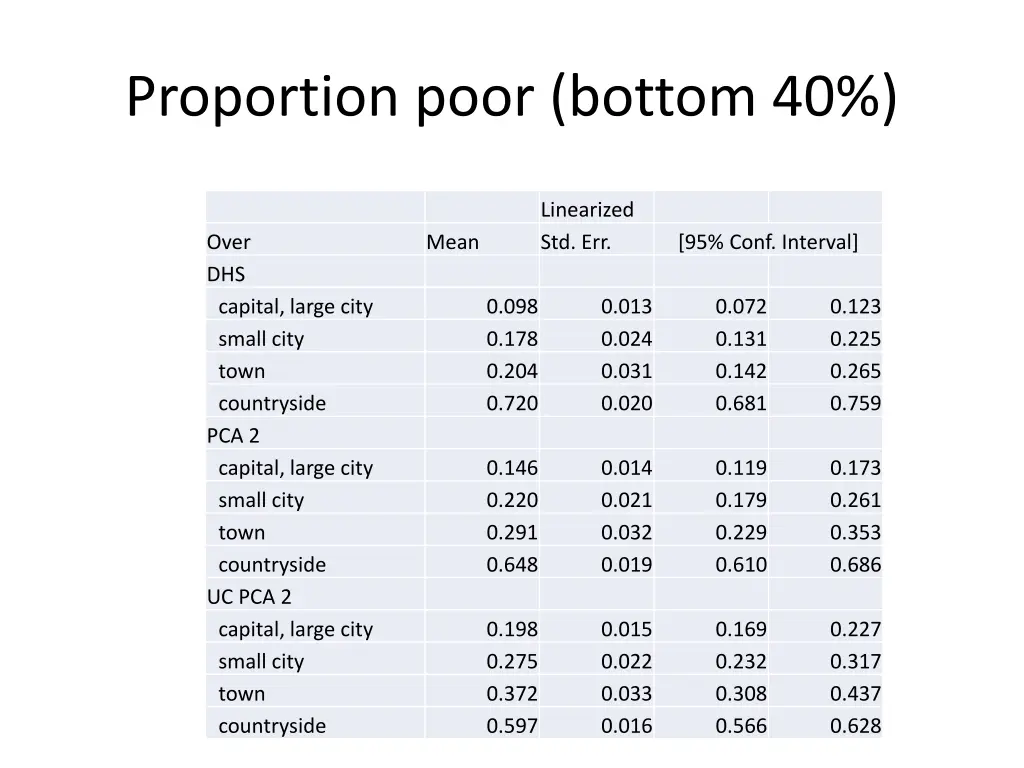Select the cell containing 0.098

(512, 307)
